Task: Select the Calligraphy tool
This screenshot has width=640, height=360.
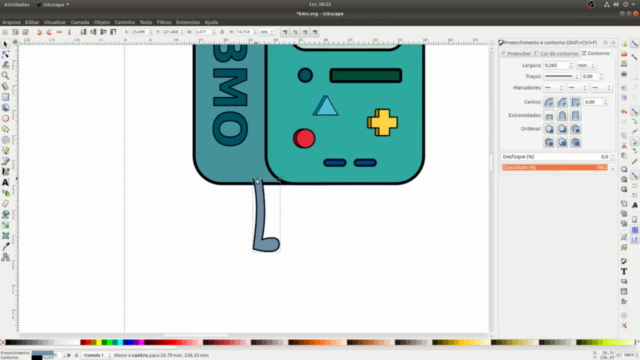Action: pos(5,172)
